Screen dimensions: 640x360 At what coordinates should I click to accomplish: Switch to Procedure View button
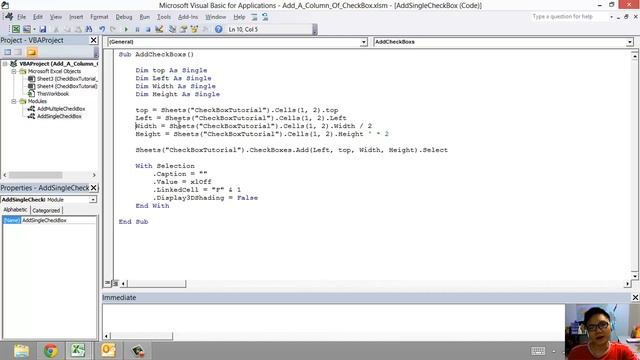[x=107, y=283]
